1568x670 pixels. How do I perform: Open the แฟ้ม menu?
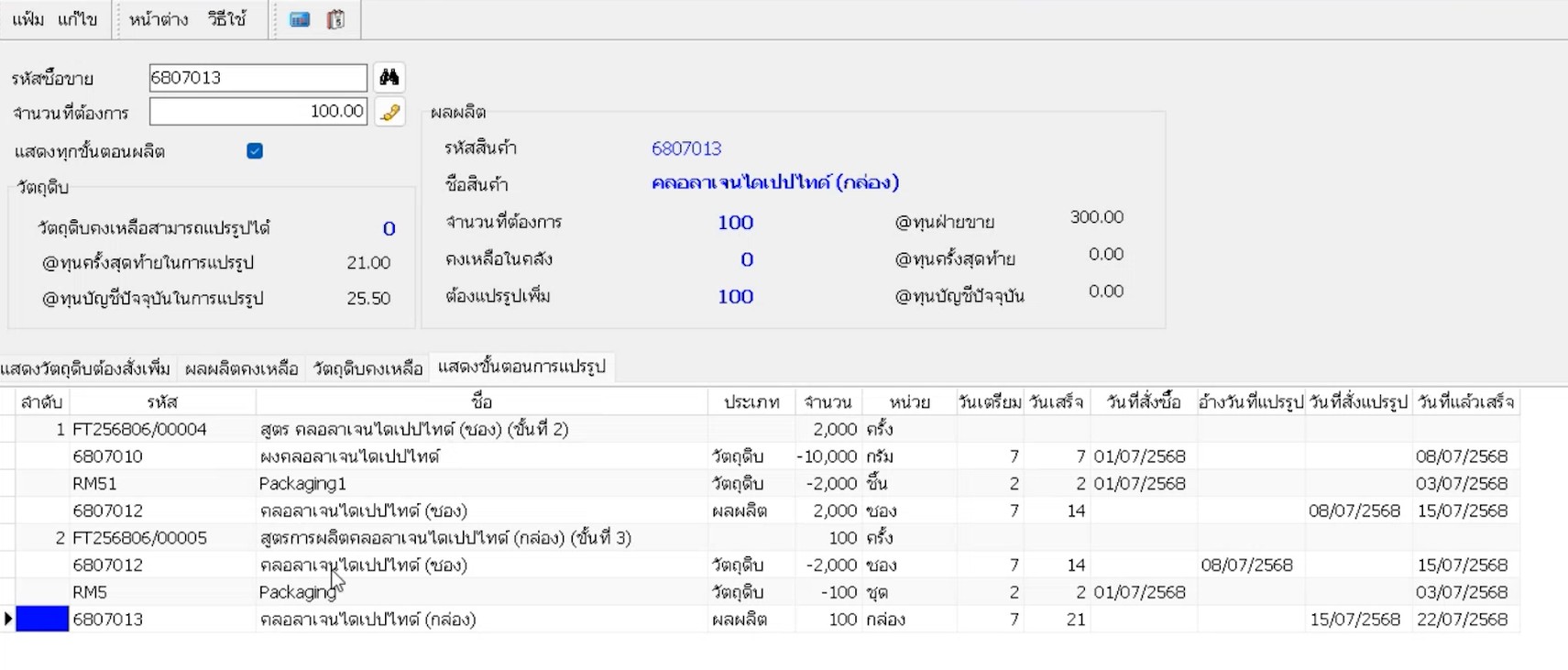(27, 19)
